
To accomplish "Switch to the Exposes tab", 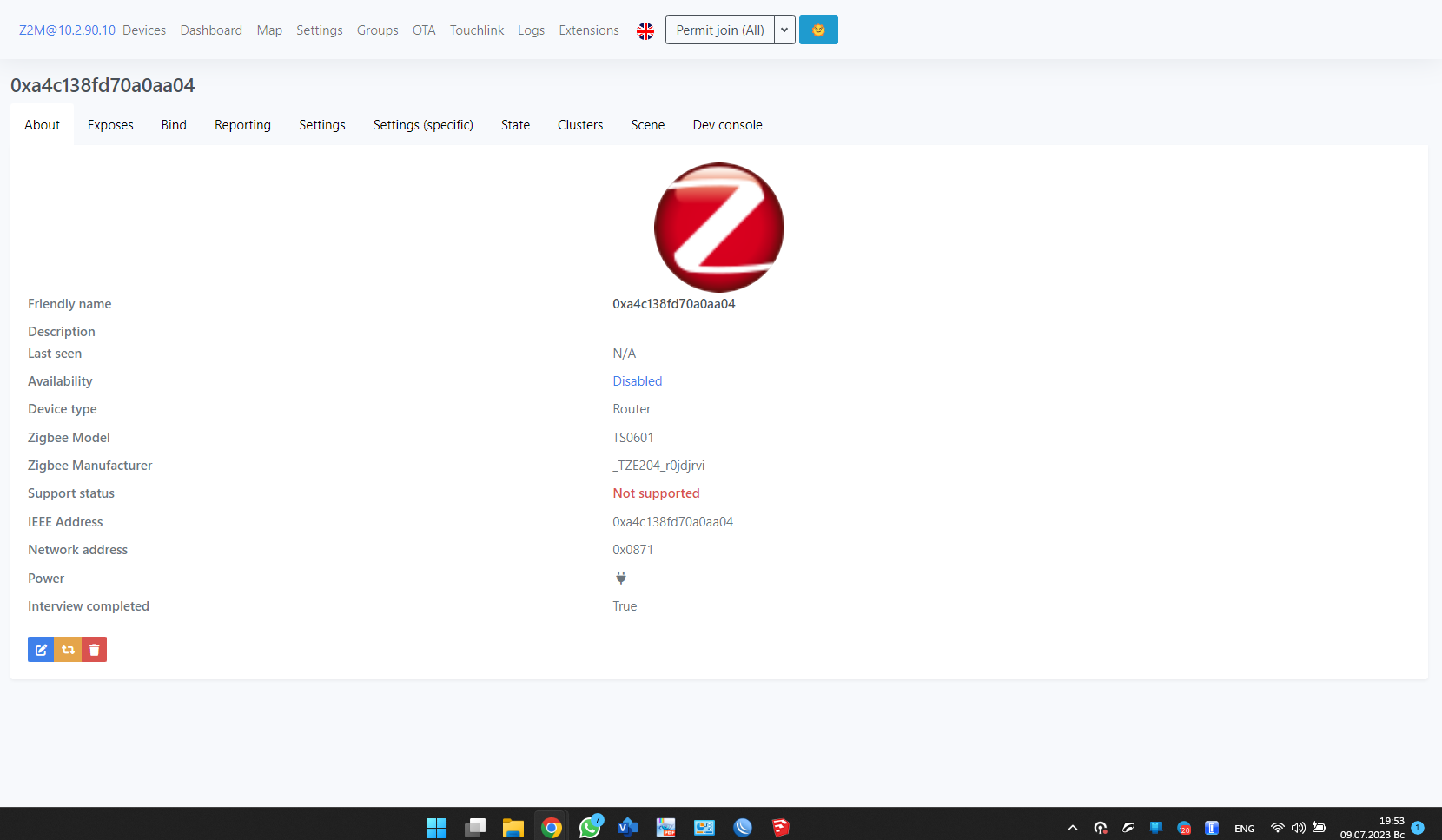I will tap(110, 124).
